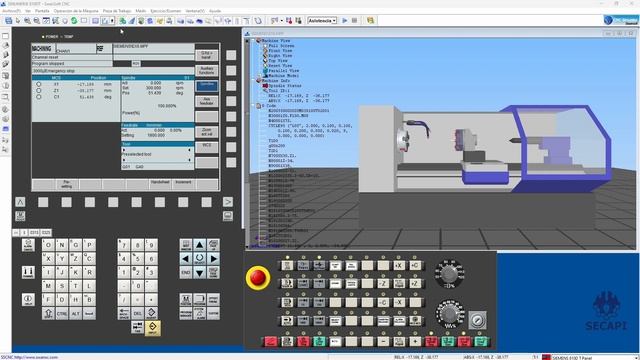Open the Pieza de Trabajo menu
The image size is (640, 360).
[117, 11]
